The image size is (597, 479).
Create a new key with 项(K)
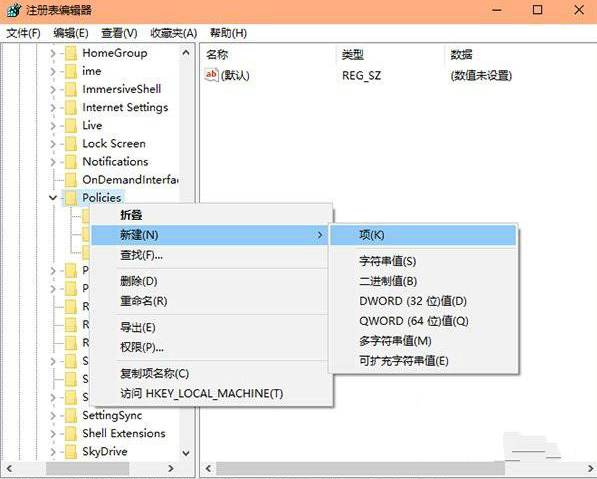click(x=423, y=235)
